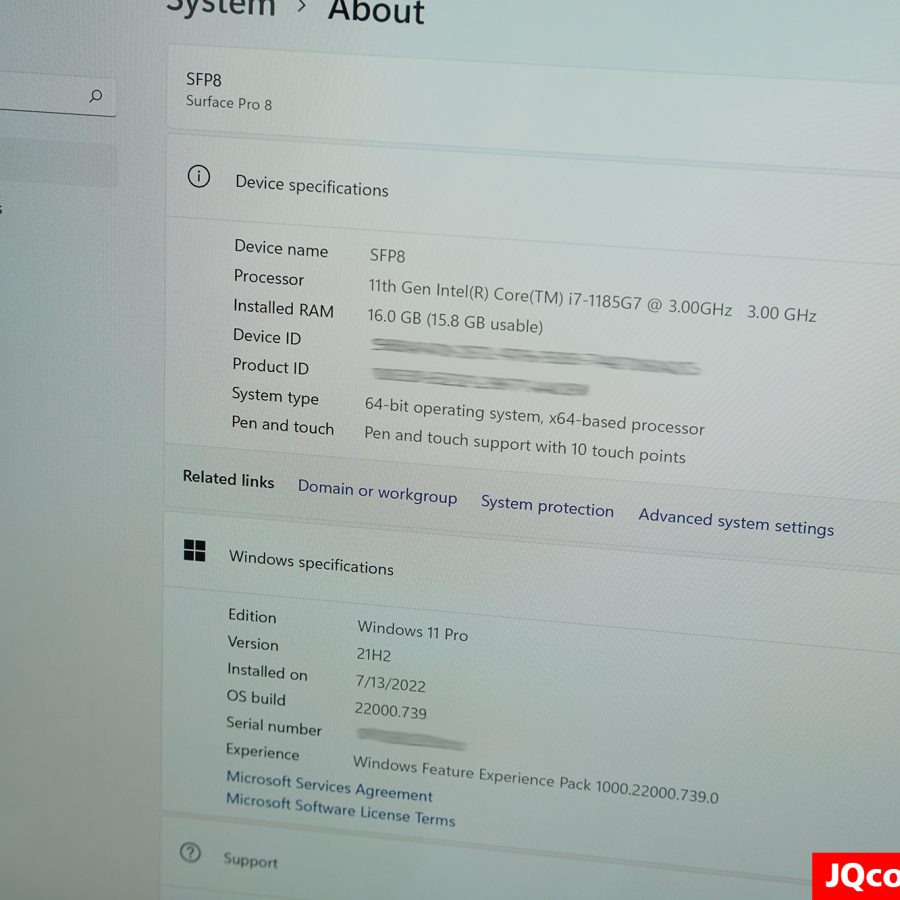Open Advanced system settings link
This screenshot has height=900, width=900.
coord(736,522)
